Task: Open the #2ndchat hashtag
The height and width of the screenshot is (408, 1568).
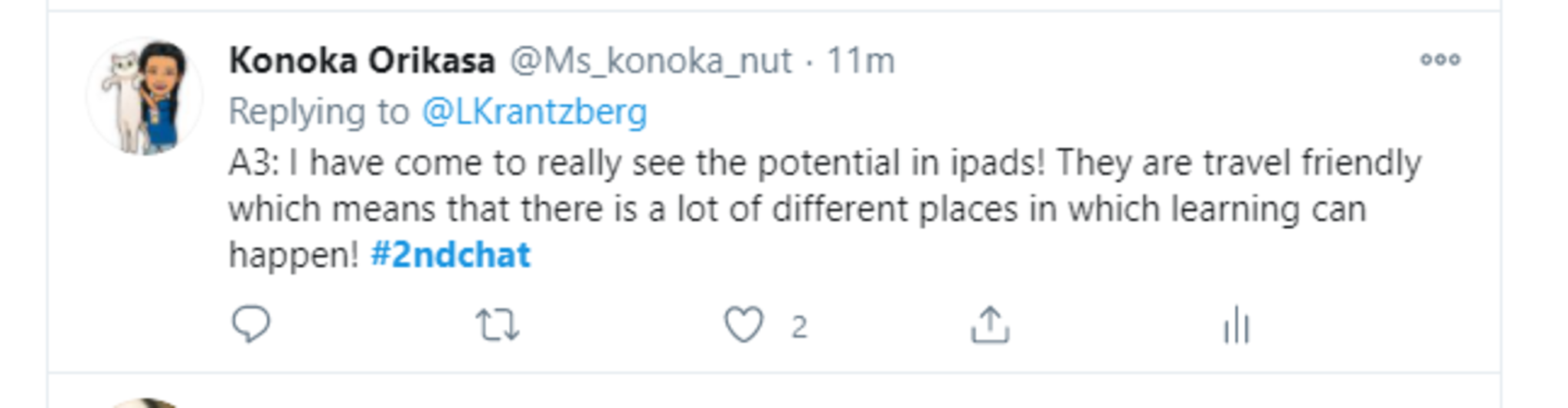Action: [450, 255]
